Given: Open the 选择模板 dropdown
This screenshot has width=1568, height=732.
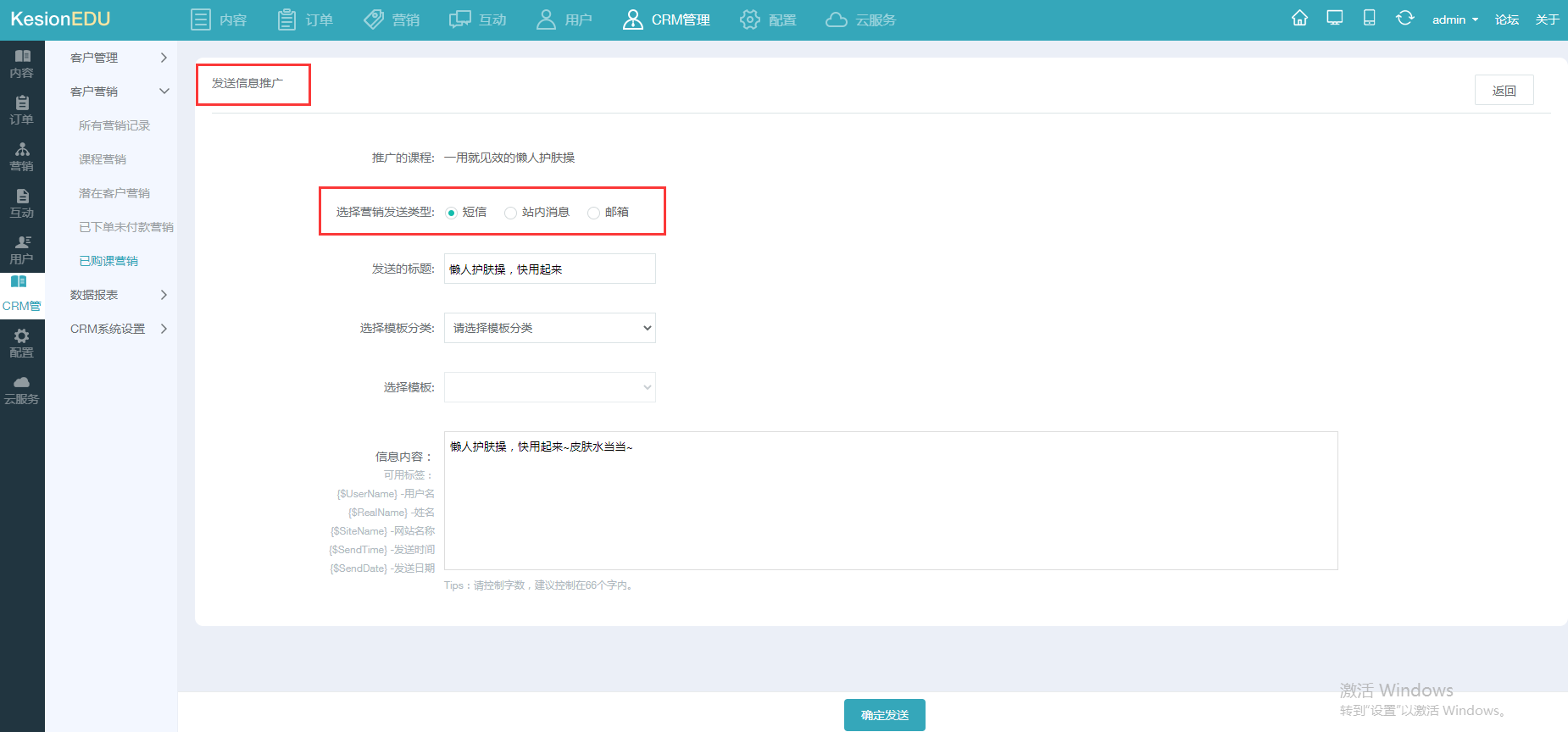Looking at the screenshot, I should [x=550, y=387].
